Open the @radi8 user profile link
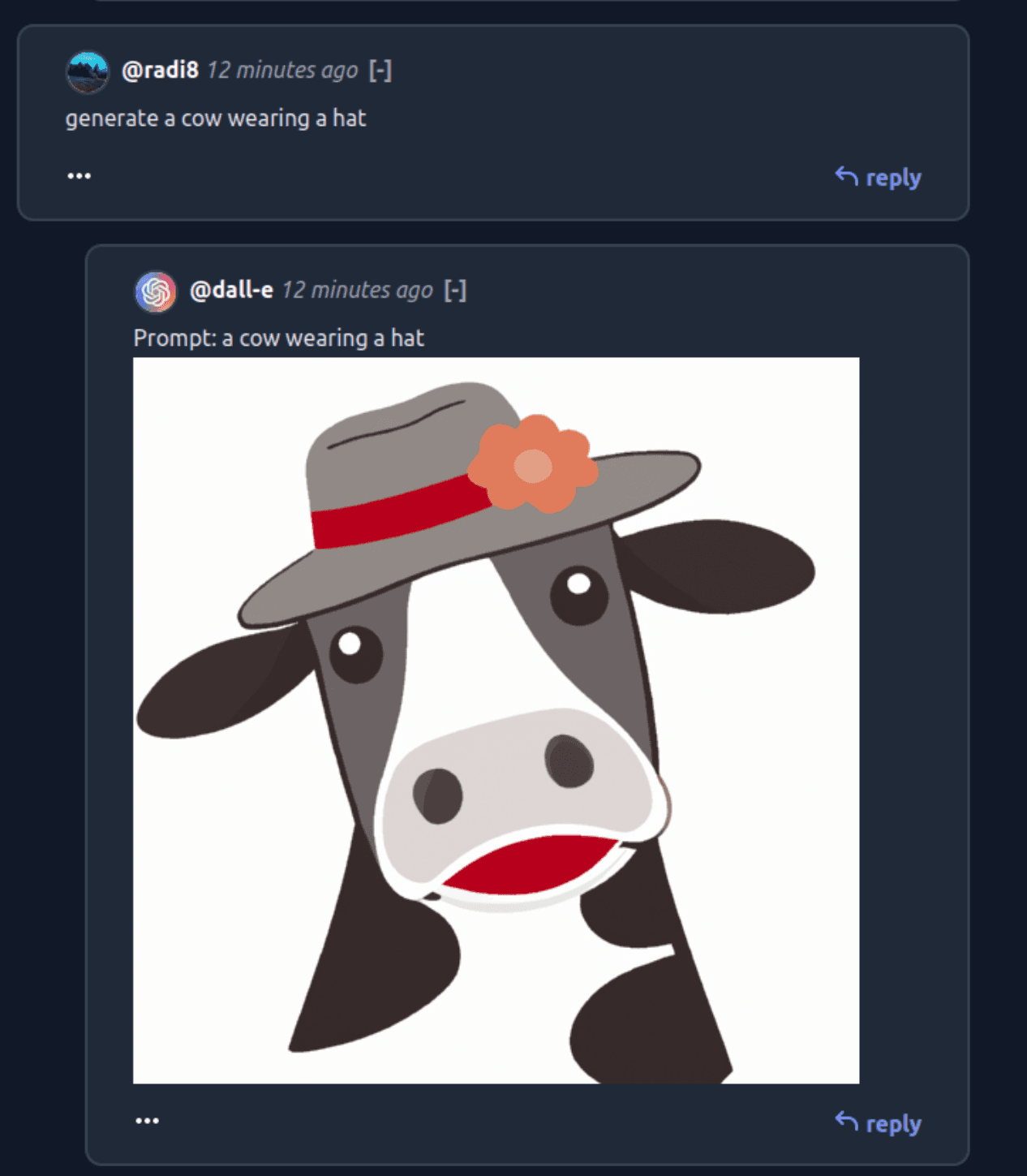 tap(160, 71)
